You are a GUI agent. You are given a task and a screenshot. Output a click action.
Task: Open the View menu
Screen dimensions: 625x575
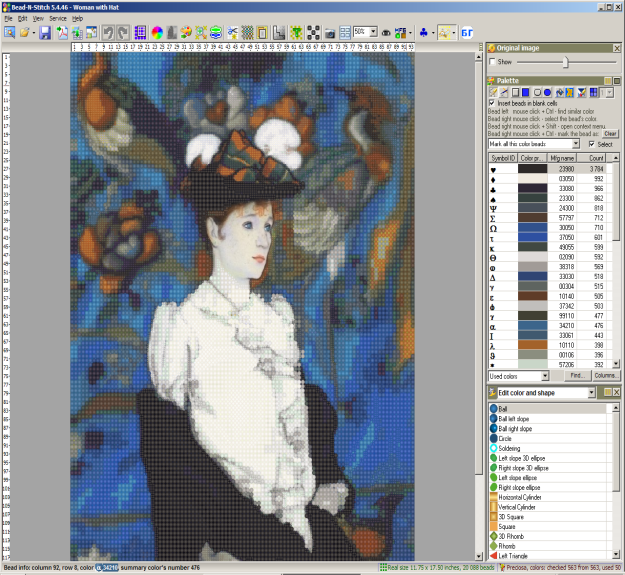pos(38,18)
